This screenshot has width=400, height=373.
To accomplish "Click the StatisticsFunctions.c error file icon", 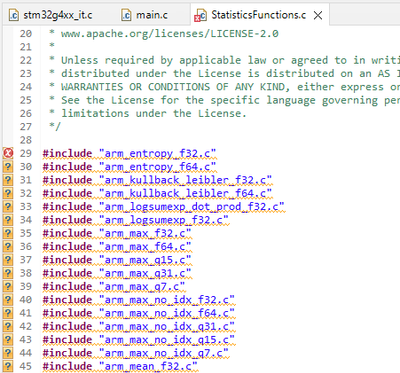I will click(200, 16).
